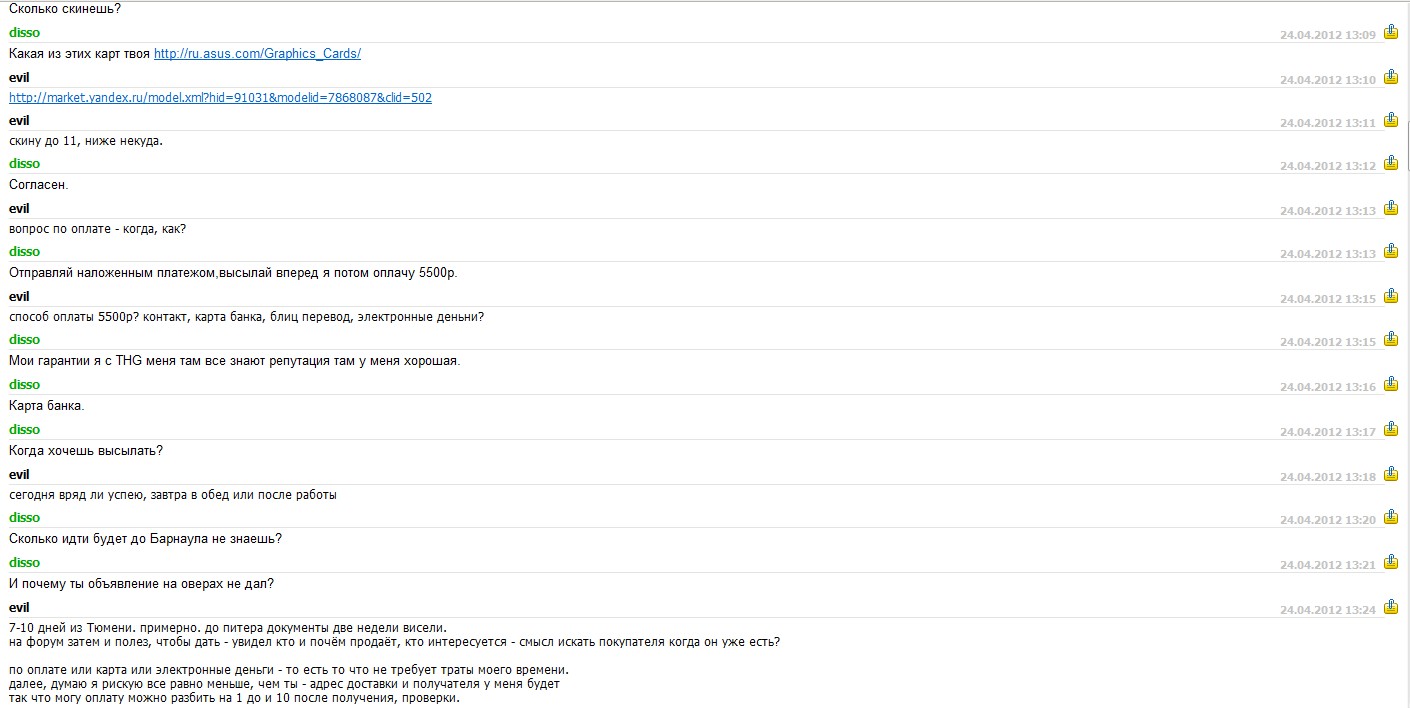Click note icon for disso's 13:13 message
The width and height of the screenshot is (1410, 708).
click(1390, 252)
